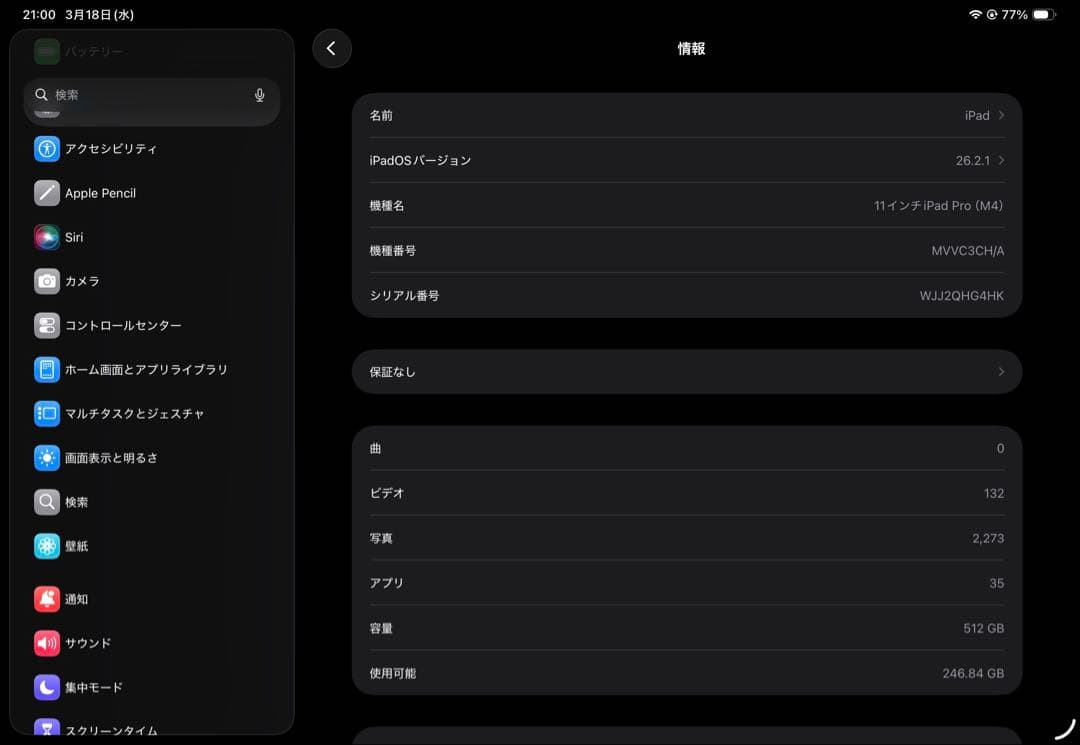Open Apple Pencil settings icon
The height and width of the screenshot is (745, 1080).
47,193
